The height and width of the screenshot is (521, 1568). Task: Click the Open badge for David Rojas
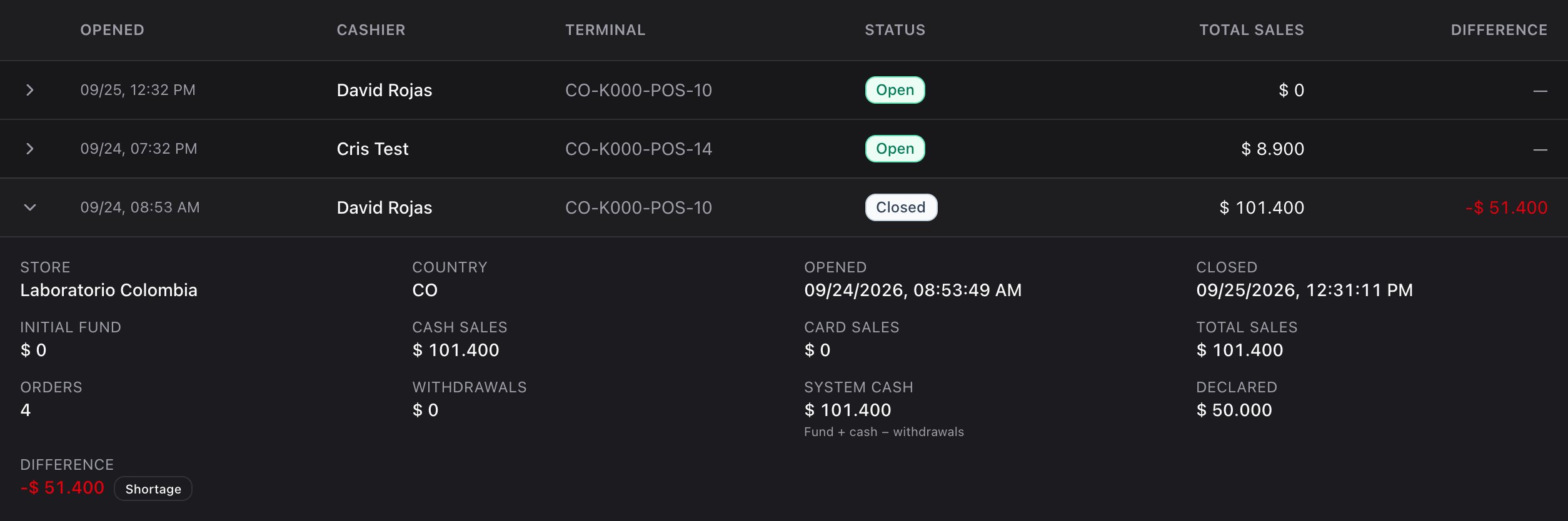(x=895, y=90)
